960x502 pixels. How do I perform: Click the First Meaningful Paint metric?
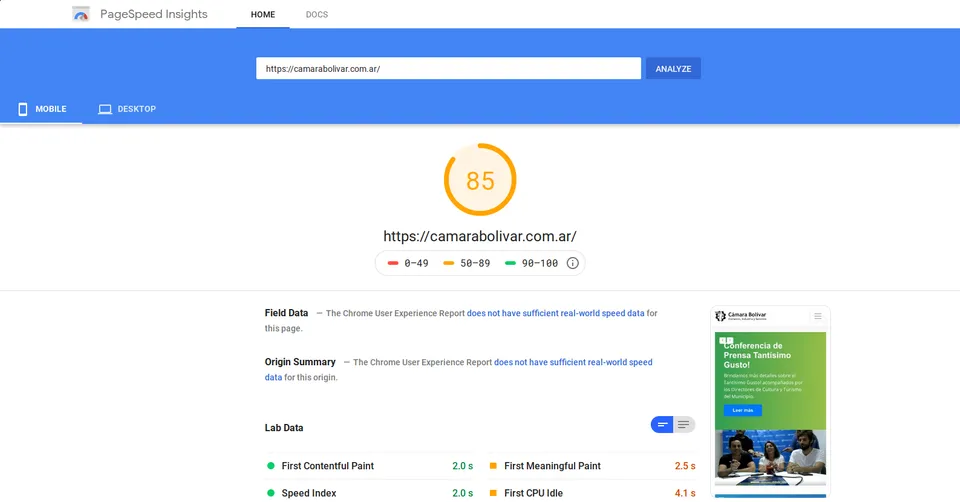click(x=593, y=466)
